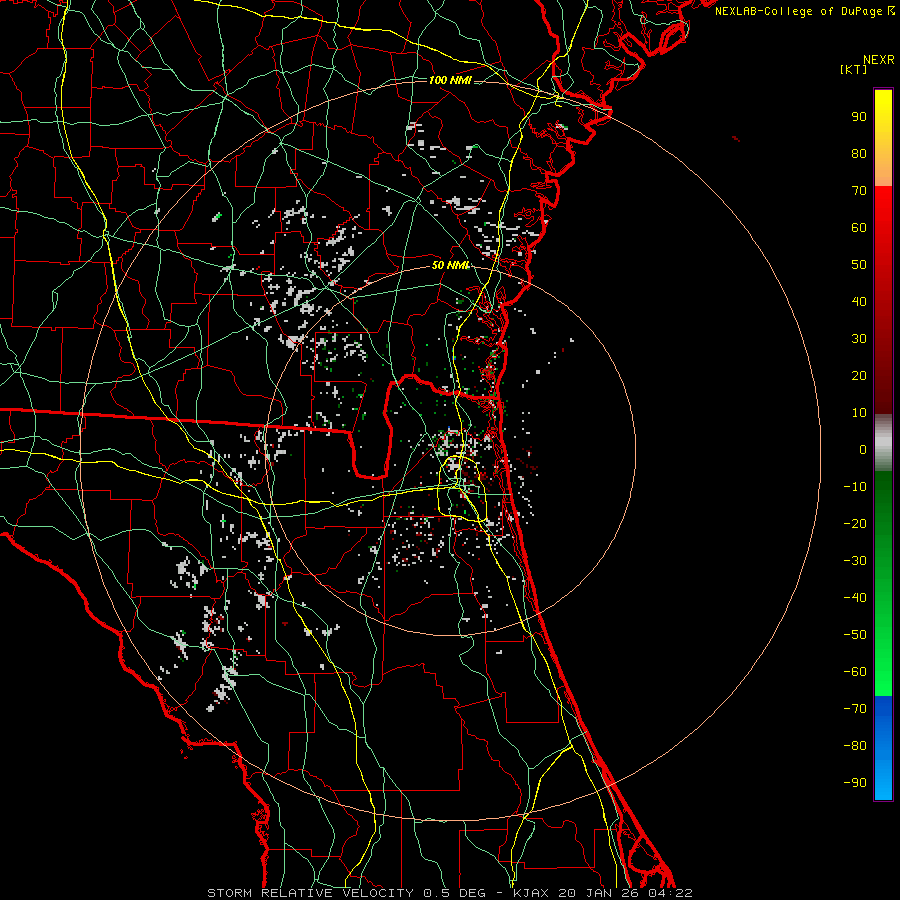The height and width of the screenshot is (900, 900).
Task: Click the -20 value on the velocity scale
Action: 855,524
